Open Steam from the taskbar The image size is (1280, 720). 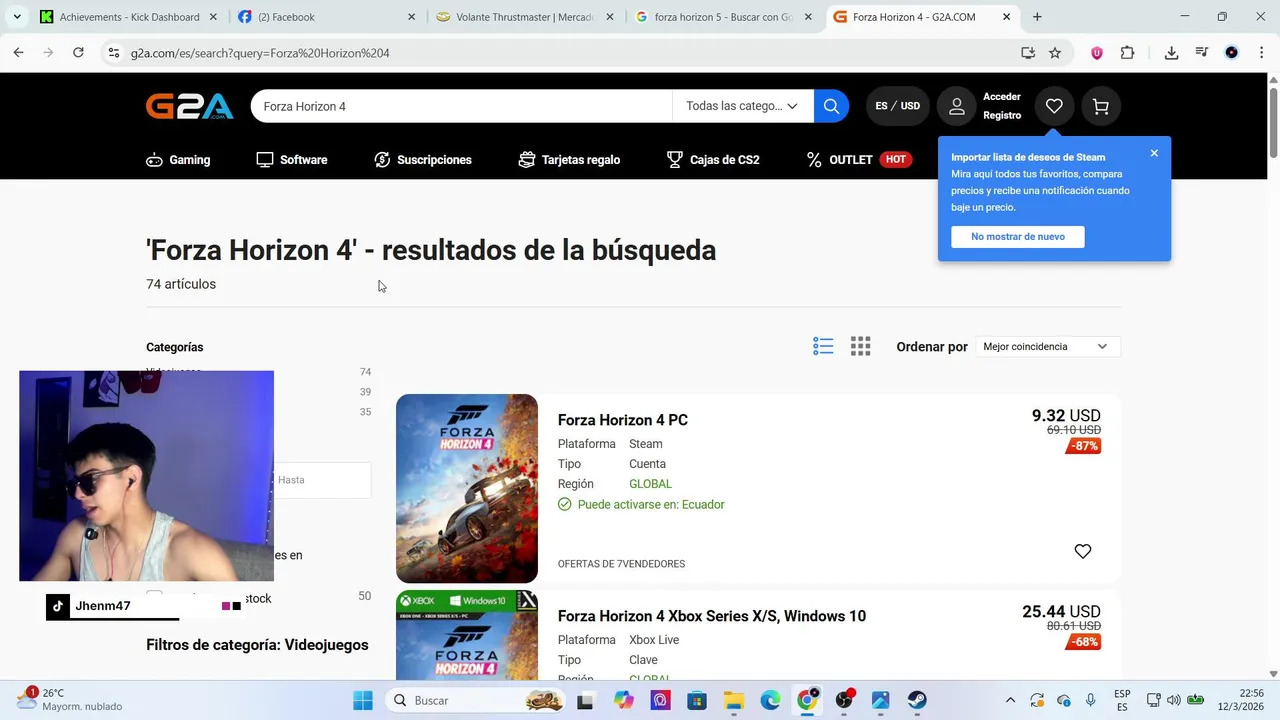(x=917, y=700)
